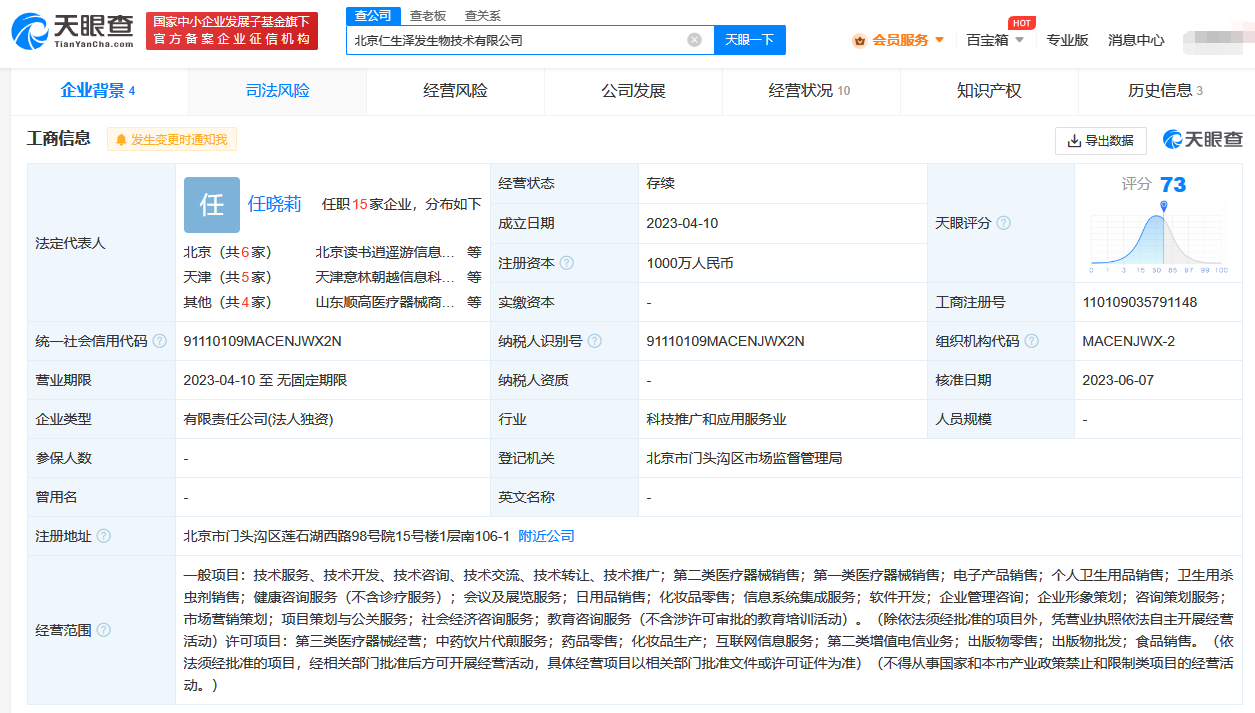
Task: Click the 导出数据 button
Action: pos(1101,141)
